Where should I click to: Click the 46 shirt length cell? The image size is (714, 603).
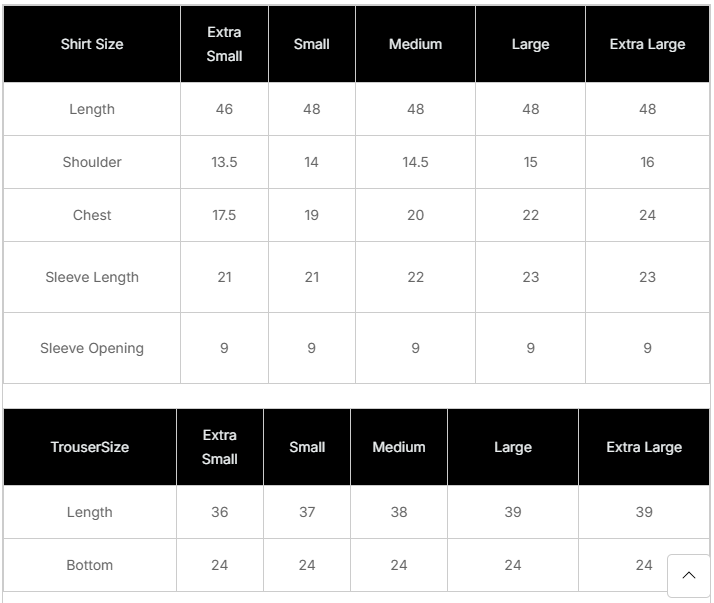click(x=224, y=109)
